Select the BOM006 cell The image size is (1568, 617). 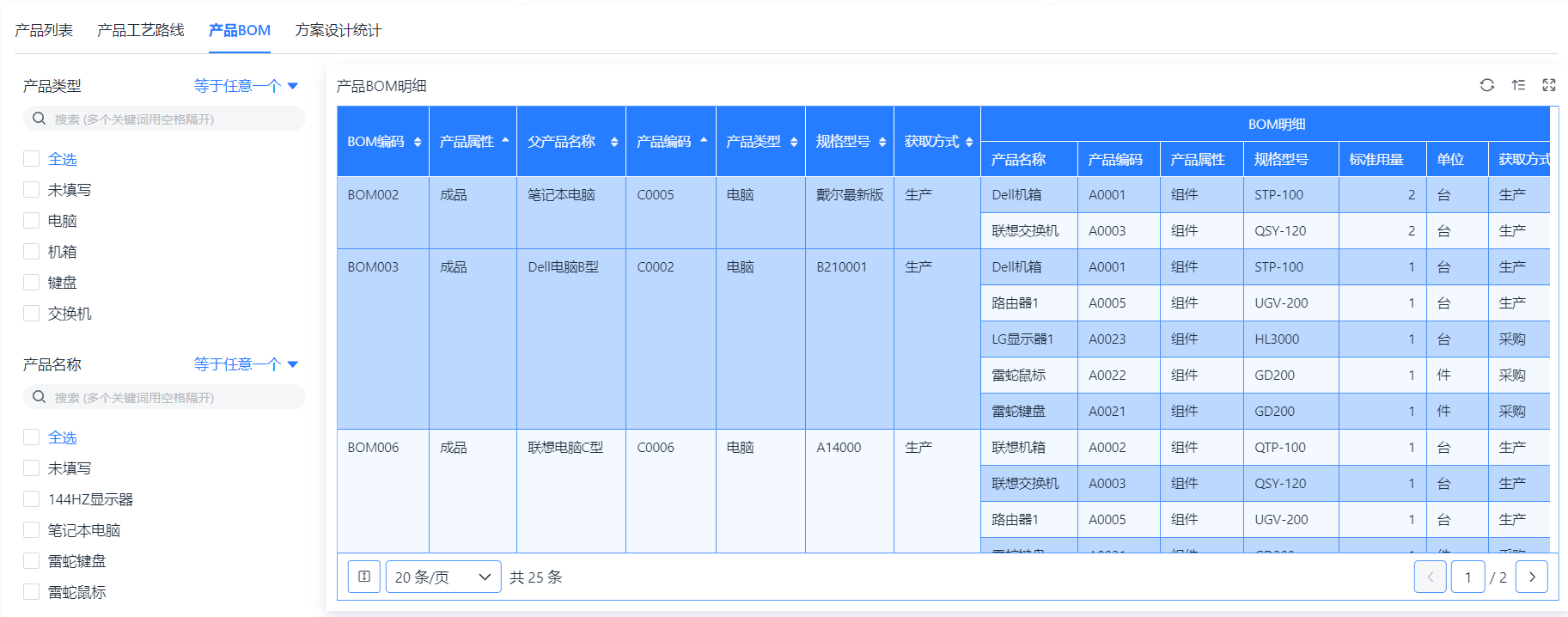383,491
